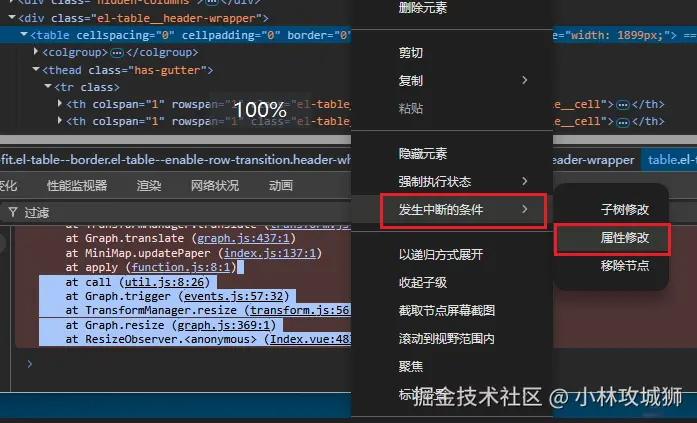
Task: Switch to the 动画 drawer tab
Action: (x=281, y=185)
